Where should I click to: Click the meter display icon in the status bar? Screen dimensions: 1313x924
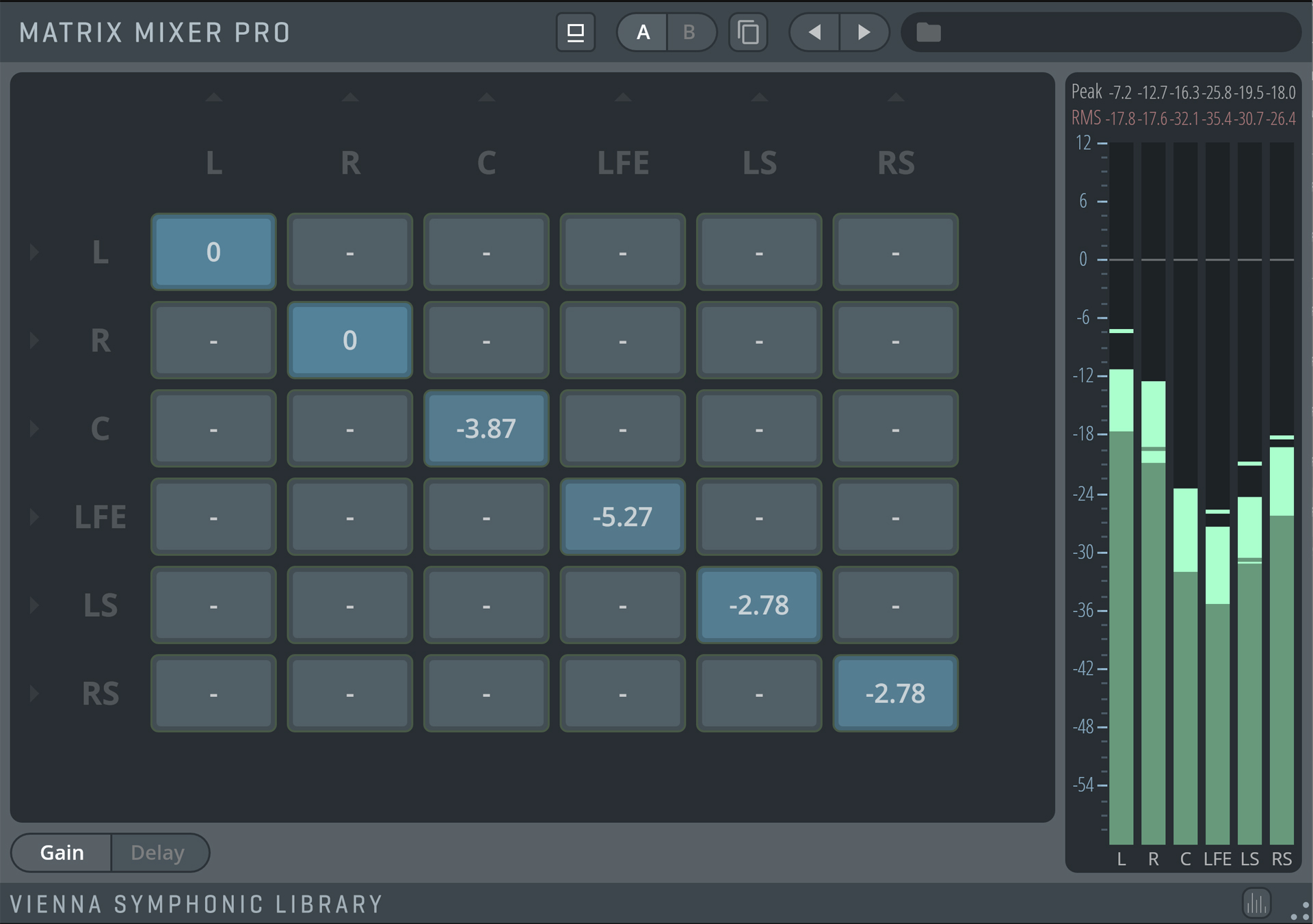[x=1258, y=903]
